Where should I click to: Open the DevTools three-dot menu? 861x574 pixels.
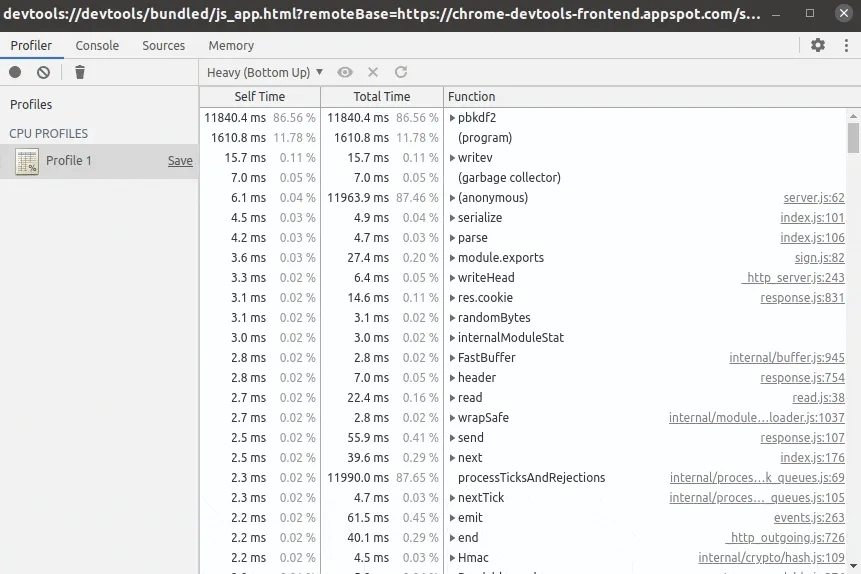click(x=844, y=45)
